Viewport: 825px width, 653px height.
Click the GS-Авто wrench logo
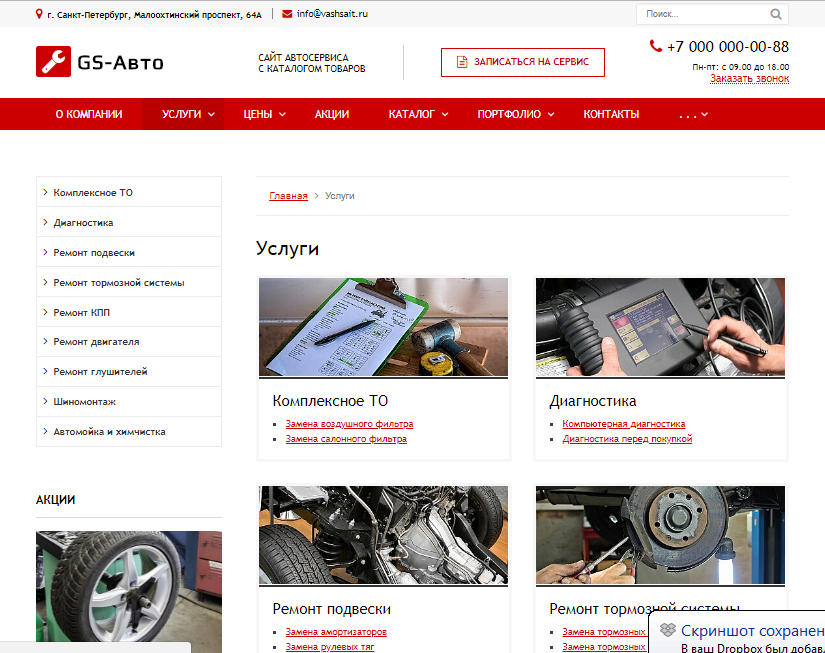[53, 62]
